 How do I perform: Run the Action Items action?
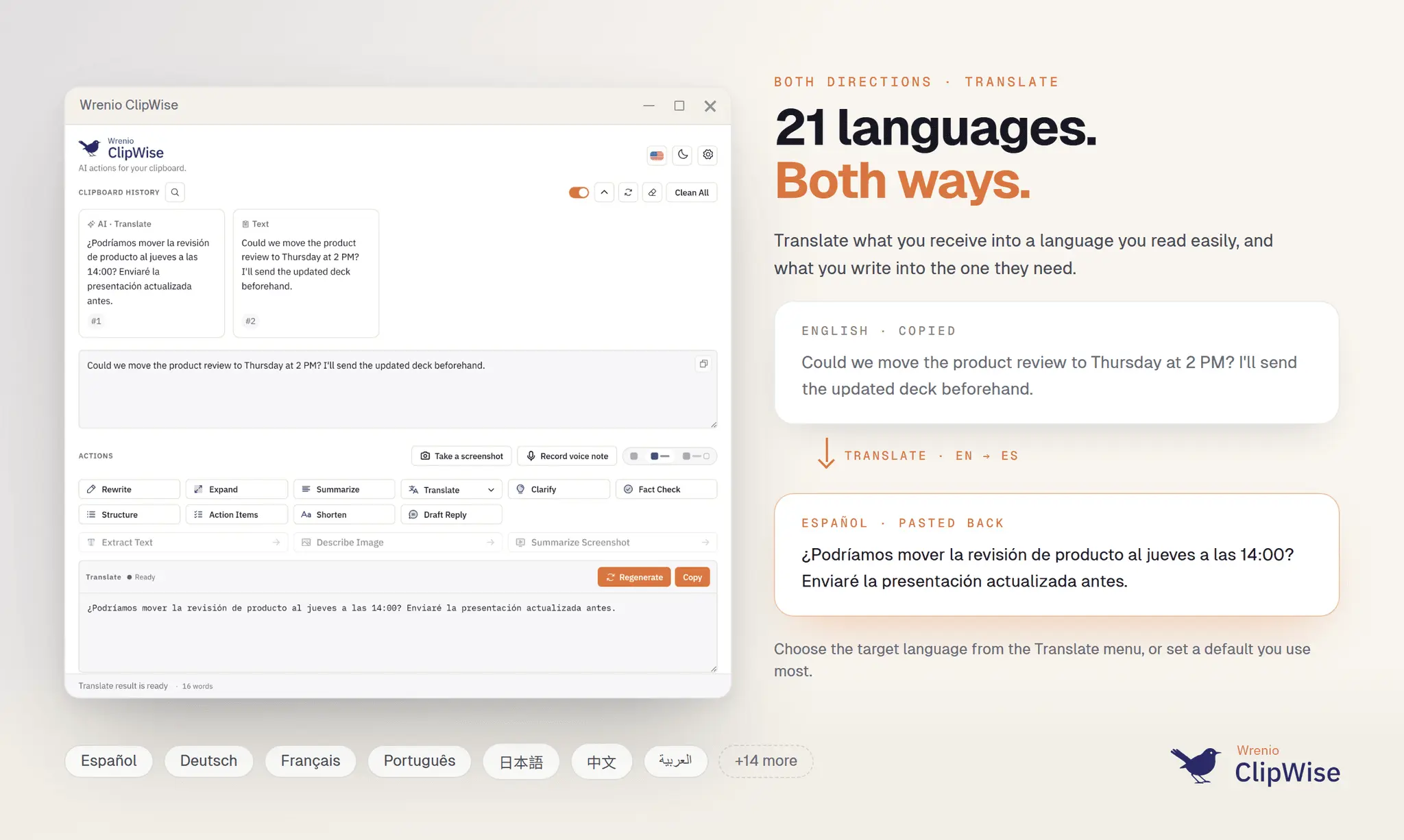pos(237,515)
